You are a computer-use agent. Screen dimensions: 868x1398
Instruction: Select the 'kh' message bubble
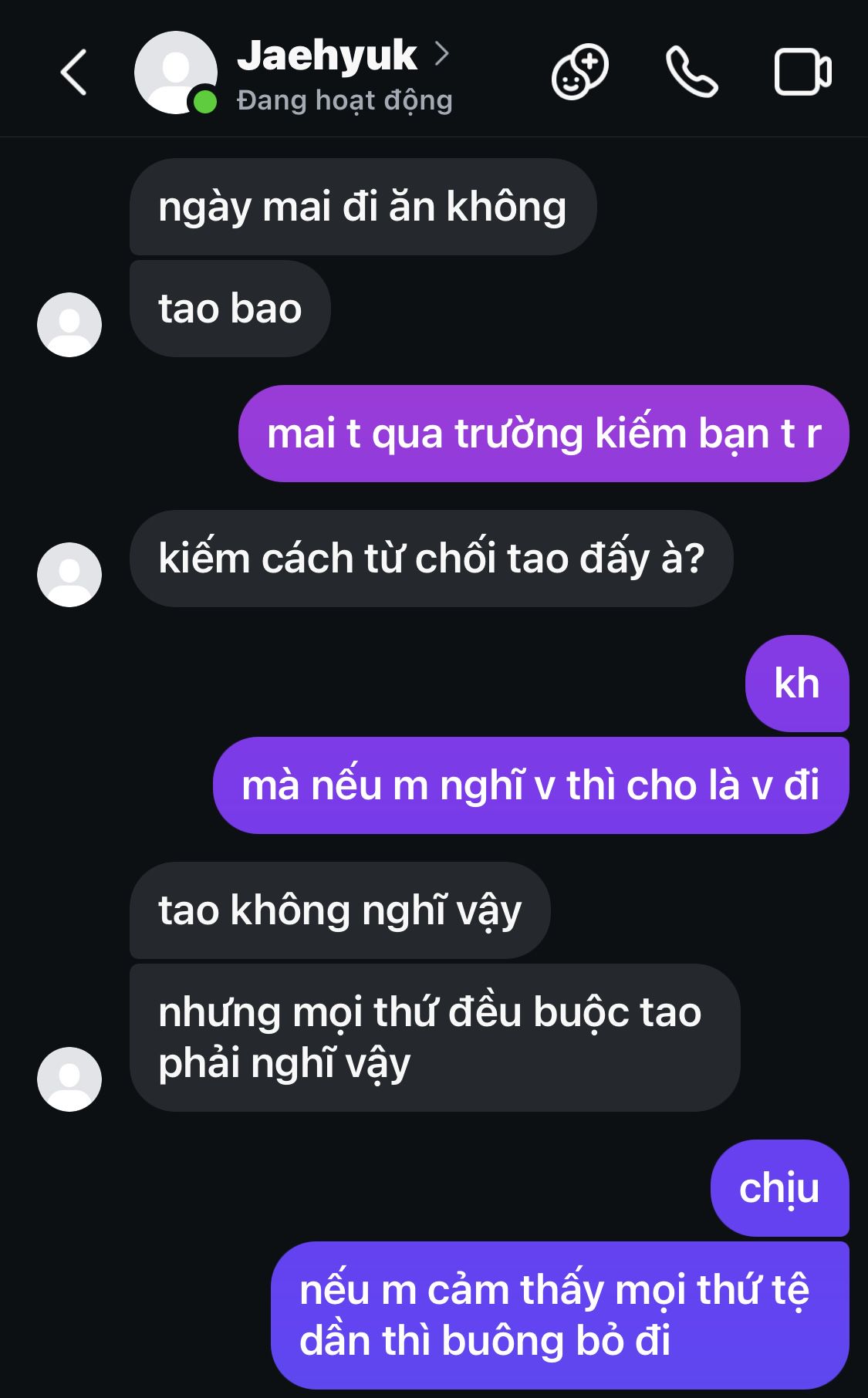tap(797, 684)
